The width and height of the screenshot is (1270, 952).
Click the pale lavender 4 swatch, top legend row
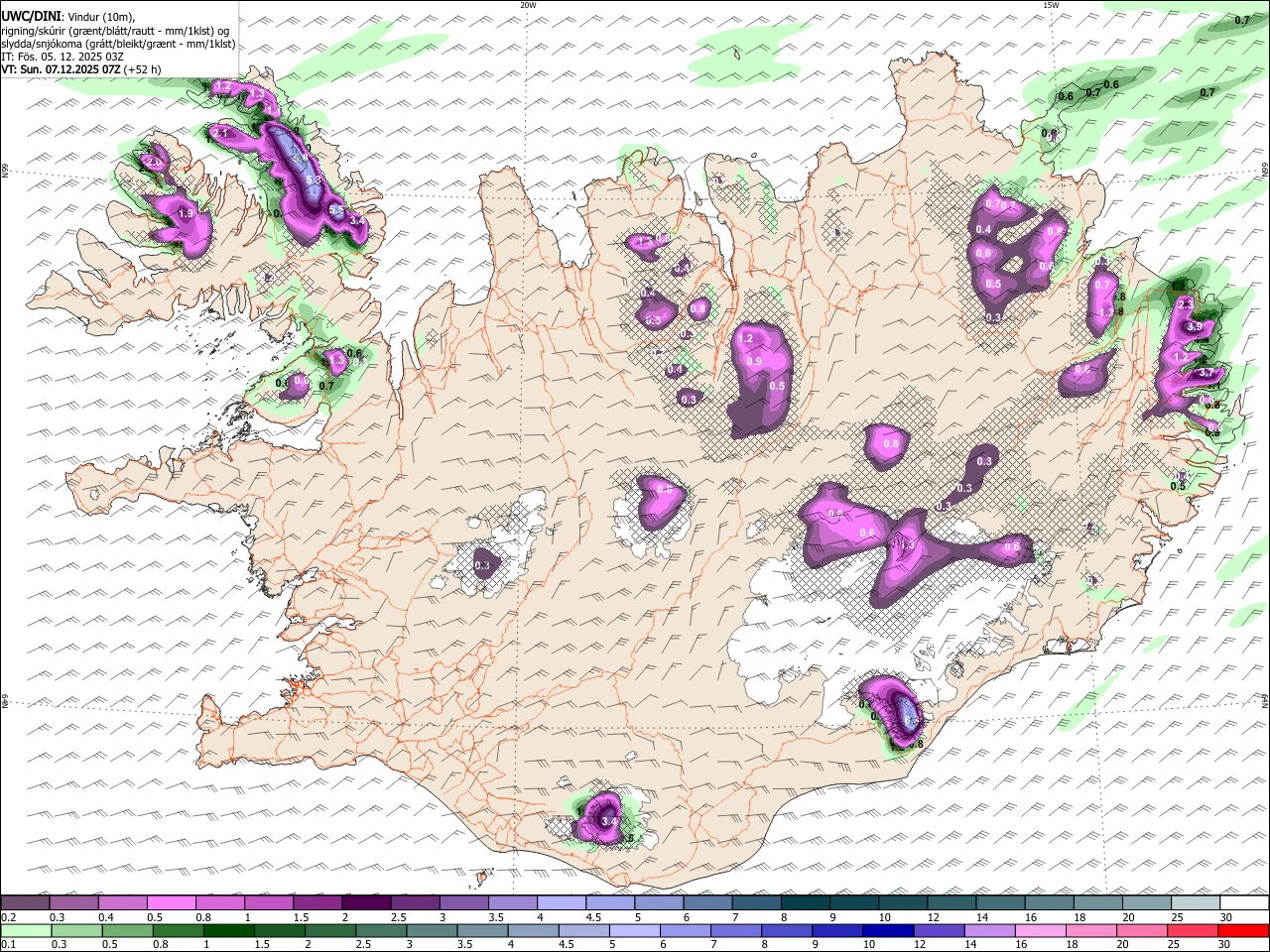561,903
